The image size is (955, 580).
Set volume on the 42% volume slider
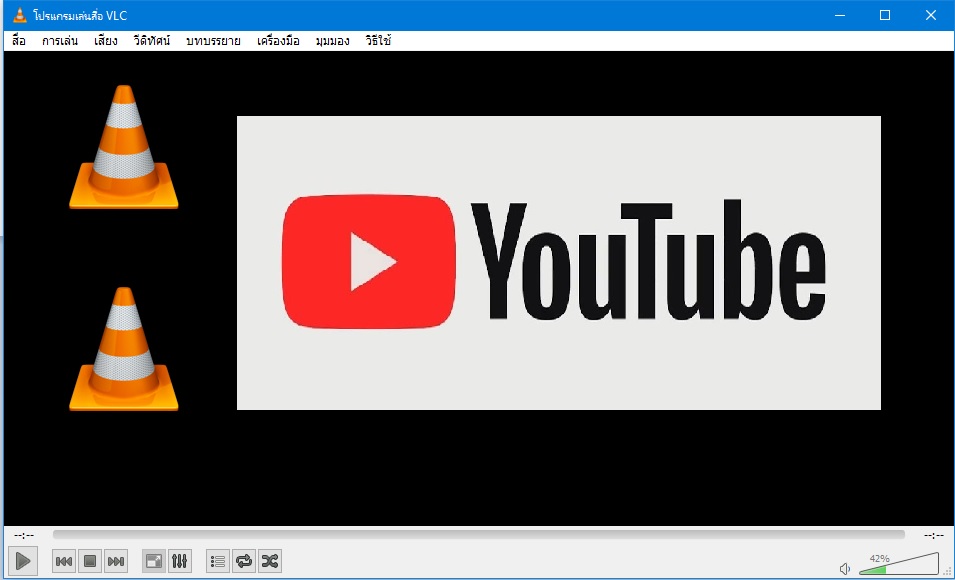[899, 564]
